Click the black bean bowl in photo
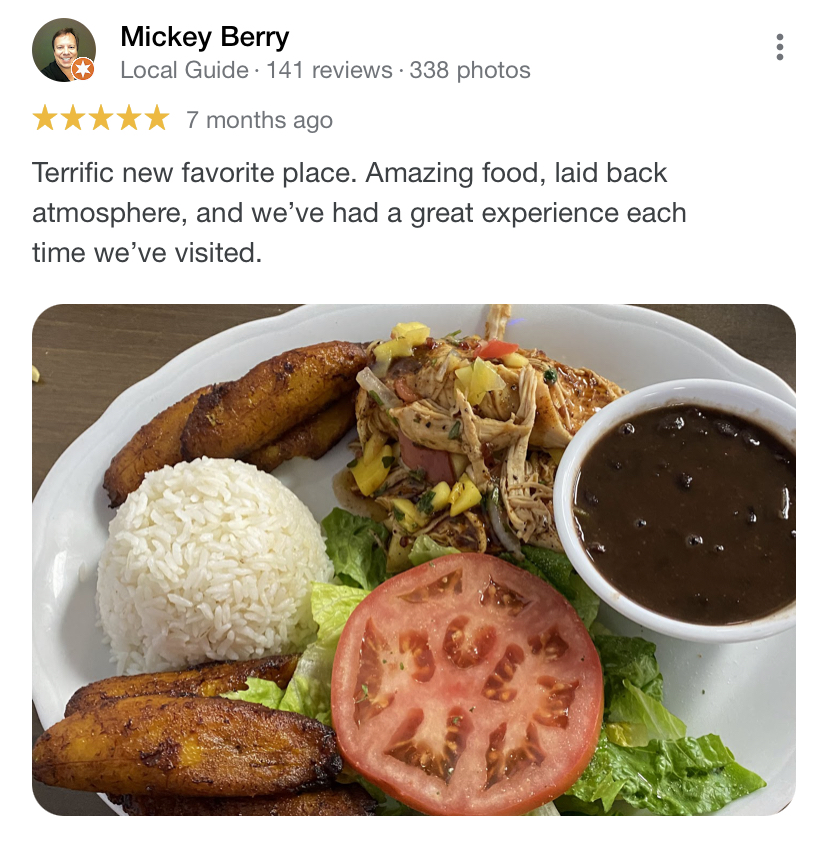828x848 pixels. (675, 510)
